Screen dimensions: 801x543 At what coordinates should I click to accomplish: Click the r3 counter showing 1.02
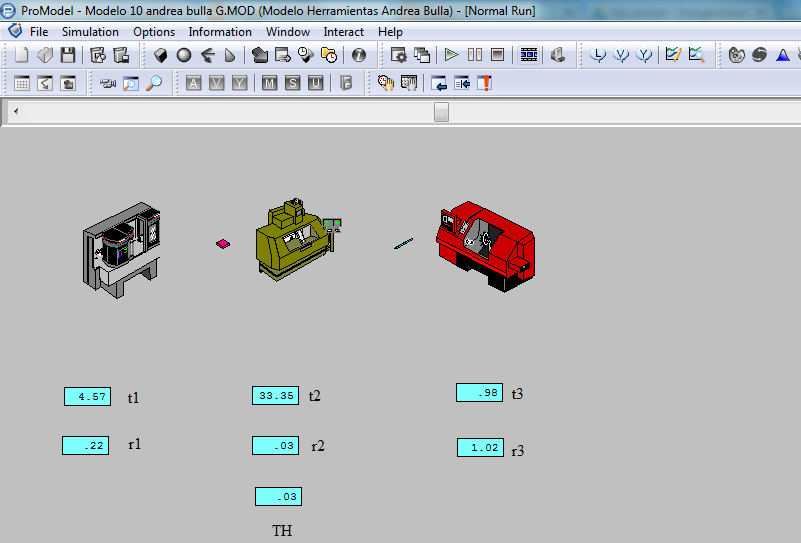click(x=480, y=447)
